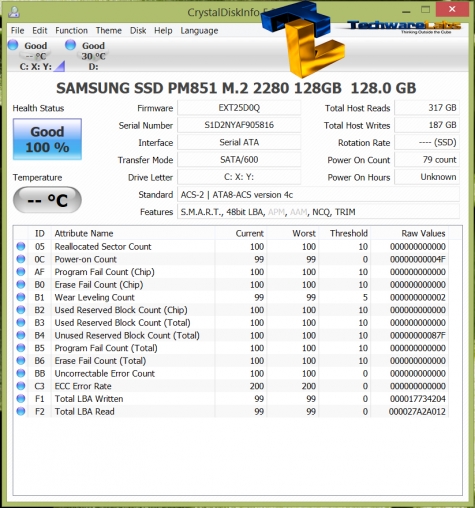Click status orb for Program Fail Count (Total)
This screenshot has height=508, width=475.
(21, 348)
